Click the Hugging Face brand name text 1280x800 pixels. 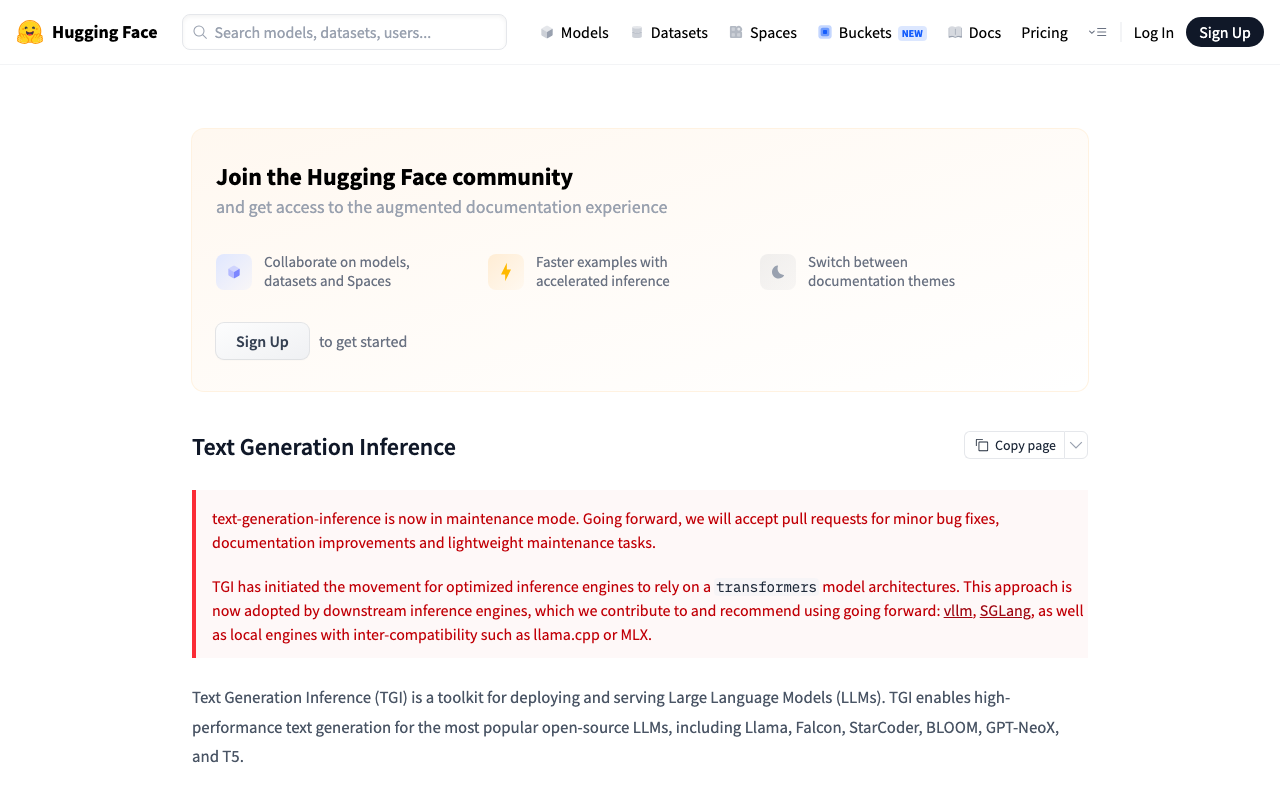(104, 32)
